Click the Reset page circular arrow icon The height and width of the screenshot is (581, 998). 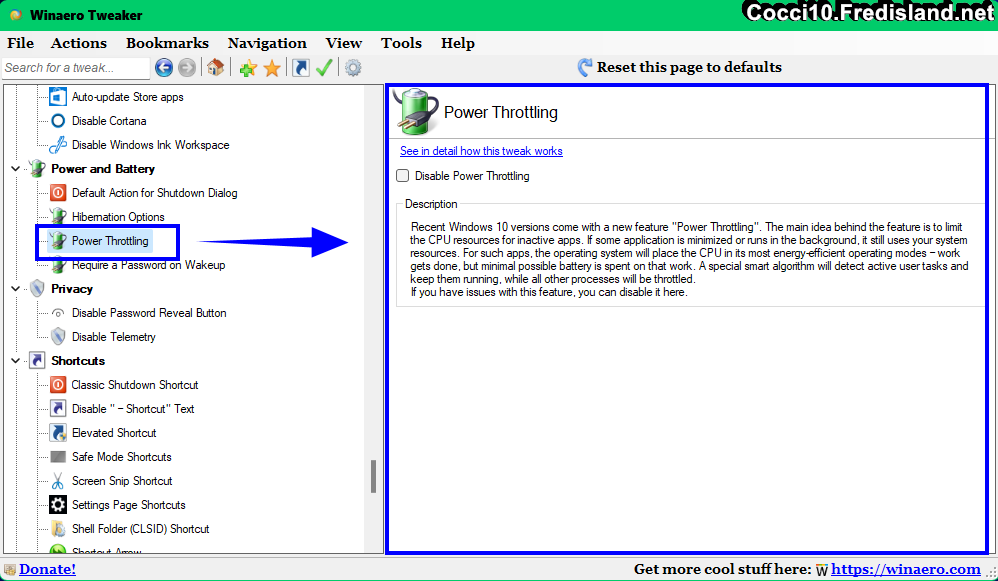(584, 67)
